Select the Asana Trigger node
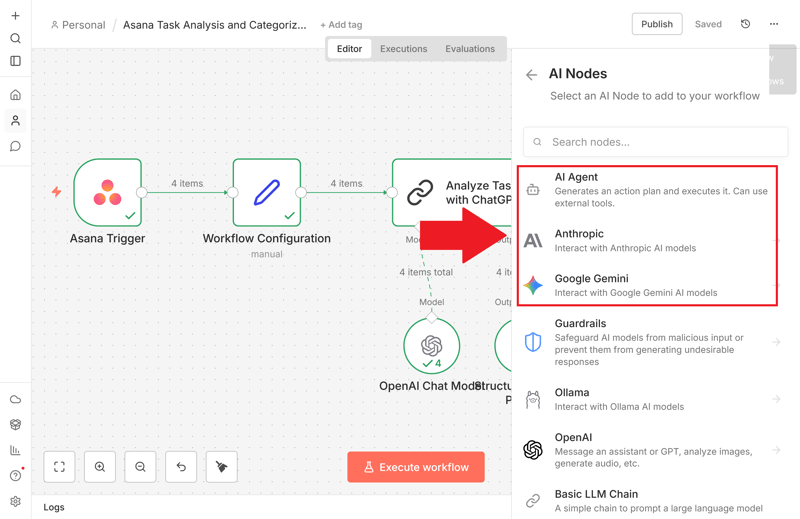 [108, 192]
